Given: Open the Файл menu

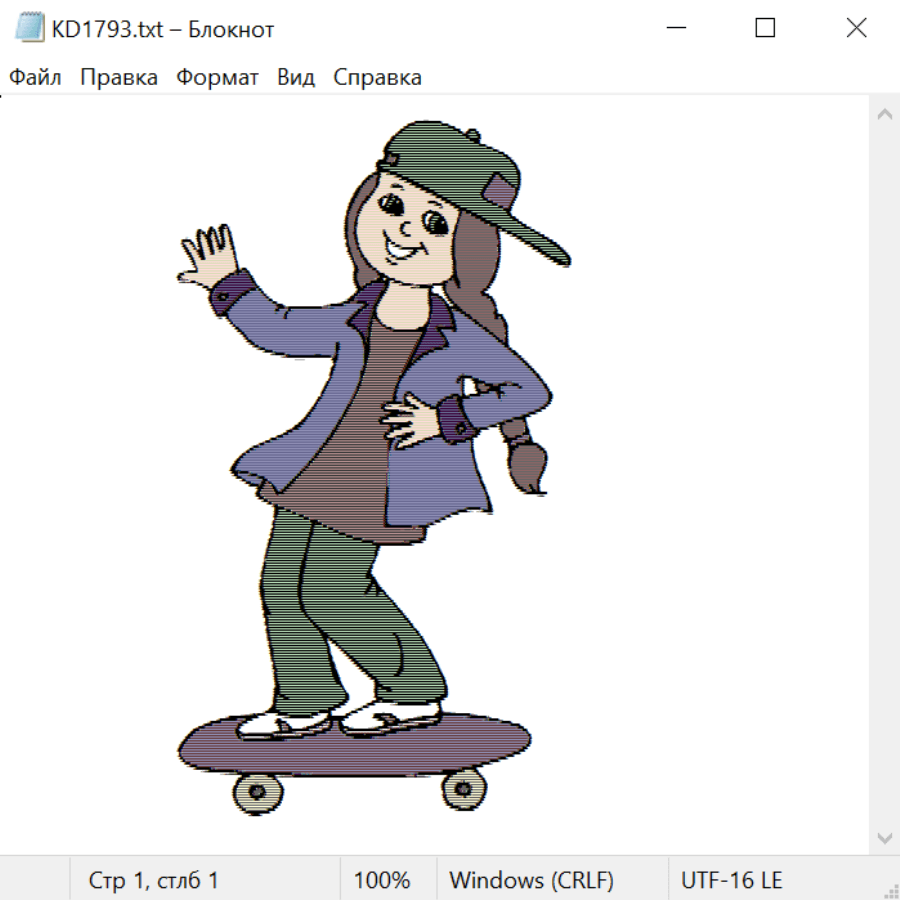Looking at the screenshot, I should coord(35,78).
